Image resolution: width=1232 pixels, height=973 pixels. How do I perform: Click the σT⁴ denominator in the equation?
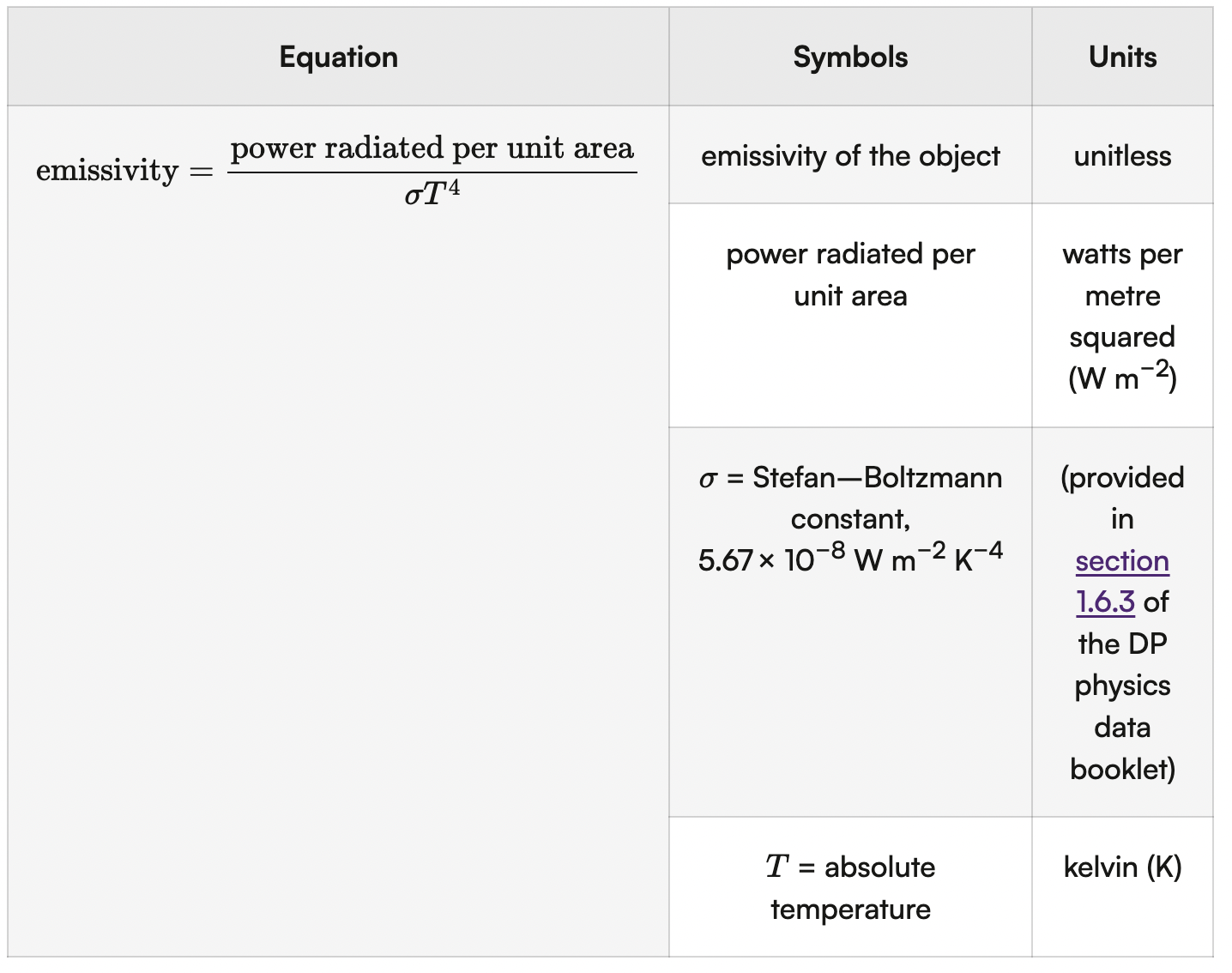(432, 194)
